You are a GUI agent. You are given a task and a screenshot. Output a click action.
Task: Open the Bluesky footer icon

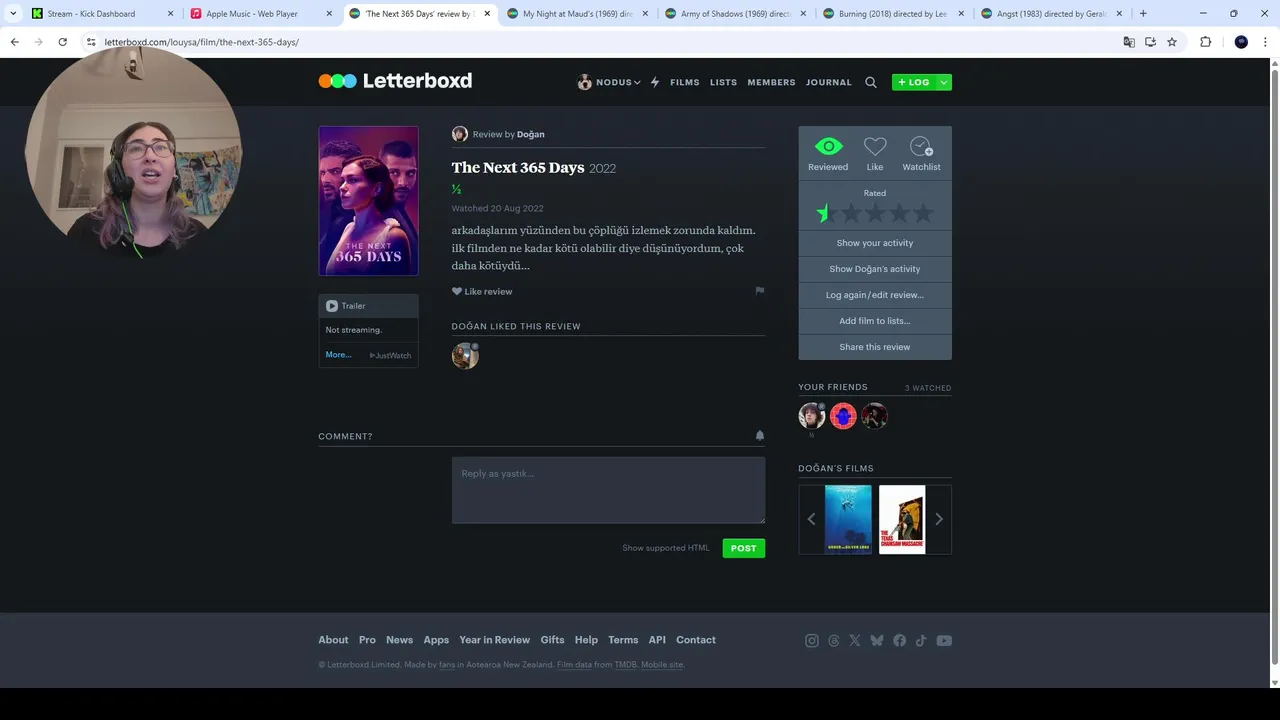coord(877,641)
